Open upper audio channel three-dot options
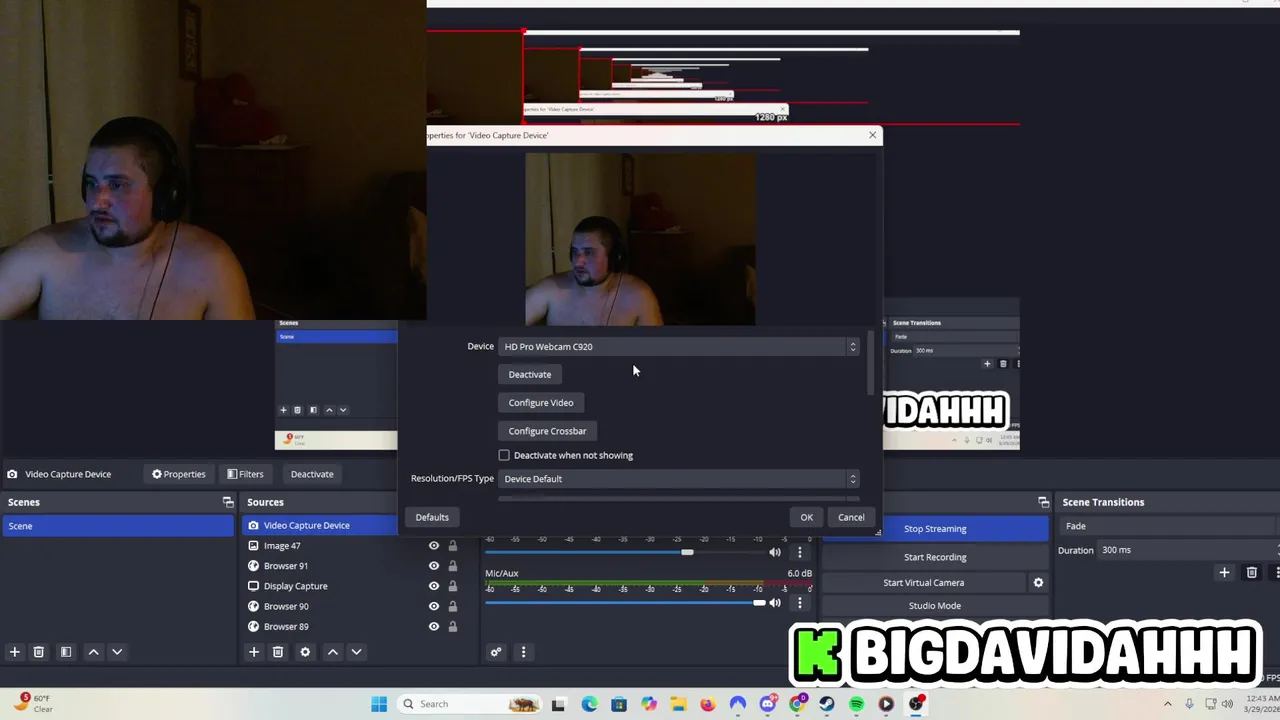The image size is (1280, 720). (x=799, y=552)
